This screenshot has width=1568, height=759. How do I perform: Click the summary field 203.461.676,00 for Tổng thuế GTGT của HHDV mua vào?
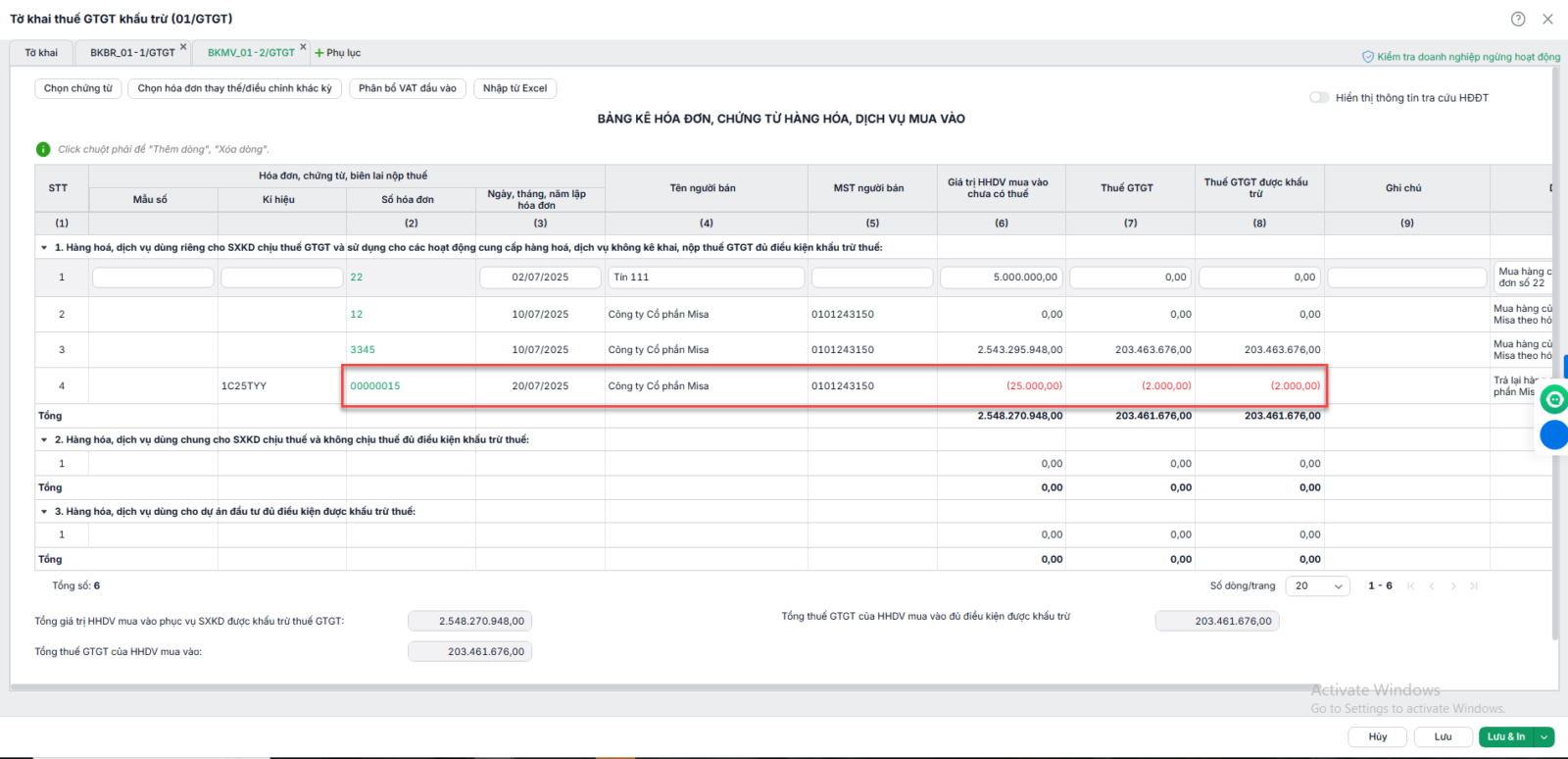[469, 651]
